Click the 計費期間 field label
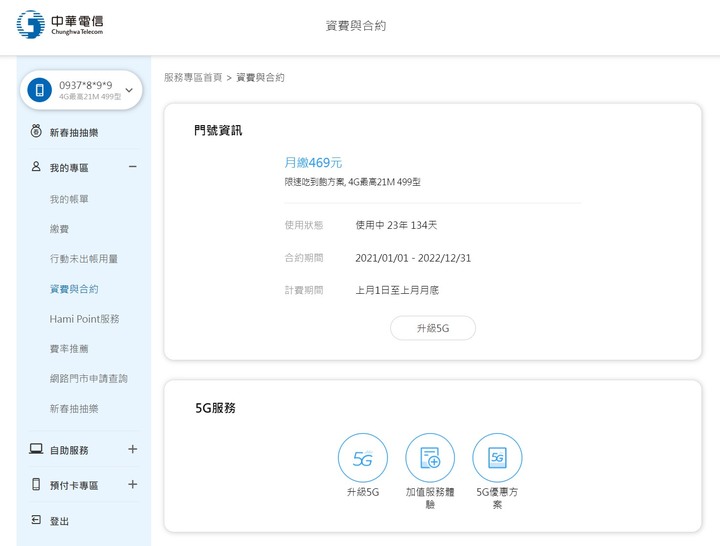This screenshot has height=546, width=720. [304, 290]
